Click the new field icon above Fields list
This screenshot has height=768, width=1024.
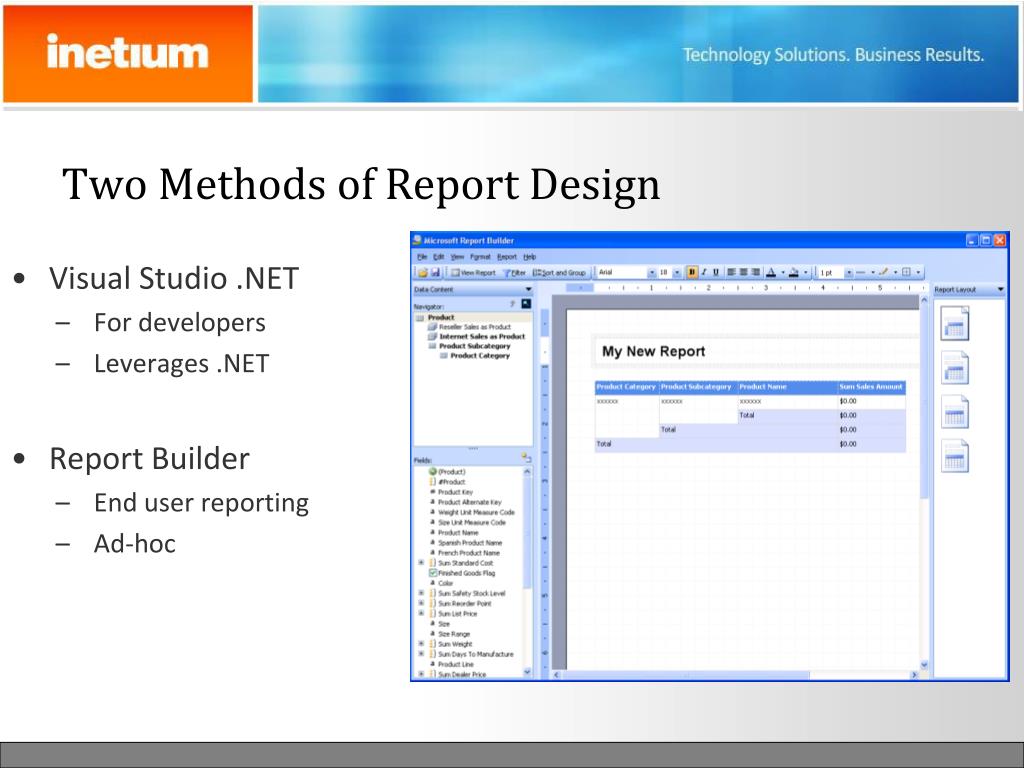point(526,458)
